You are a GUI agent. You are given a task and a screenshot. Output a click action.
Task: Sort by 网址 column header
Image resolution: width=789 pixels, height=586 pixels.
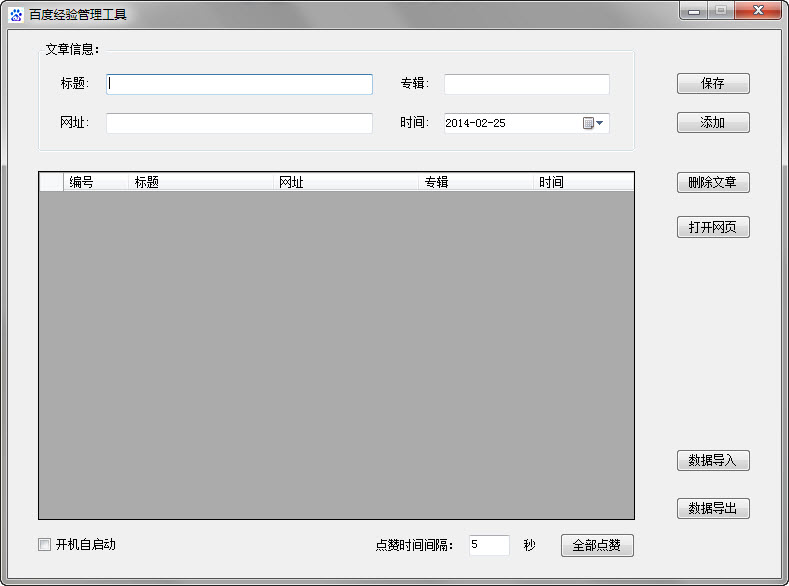pyautogui.click(x=346, y=182)
